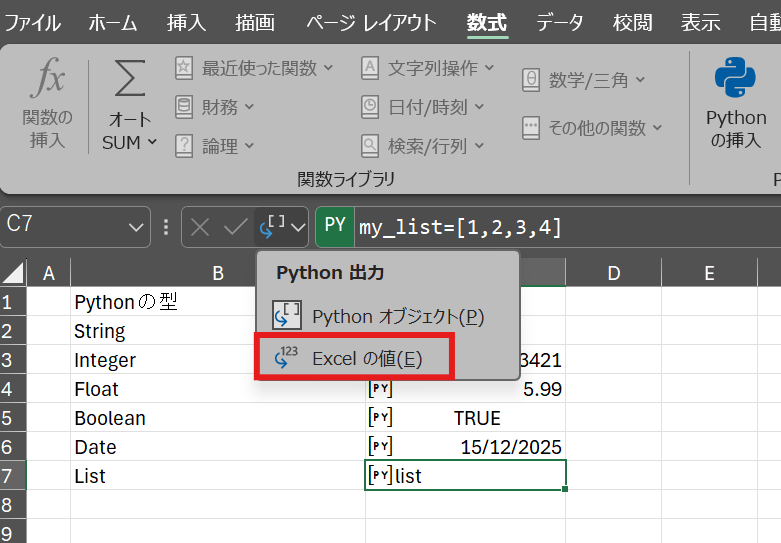
Task: Click the formula text my_list=[1,2,3,4]
Action: 460,227
